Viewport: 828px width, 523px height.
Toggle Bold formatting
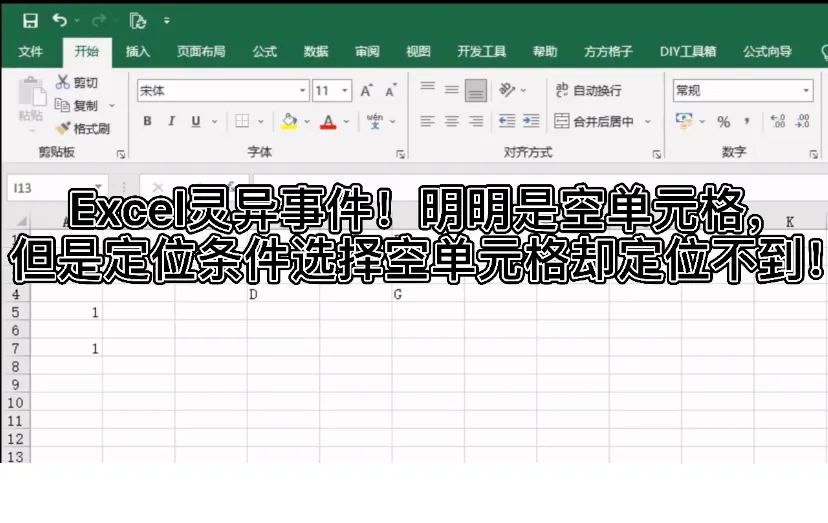(147, 122)
